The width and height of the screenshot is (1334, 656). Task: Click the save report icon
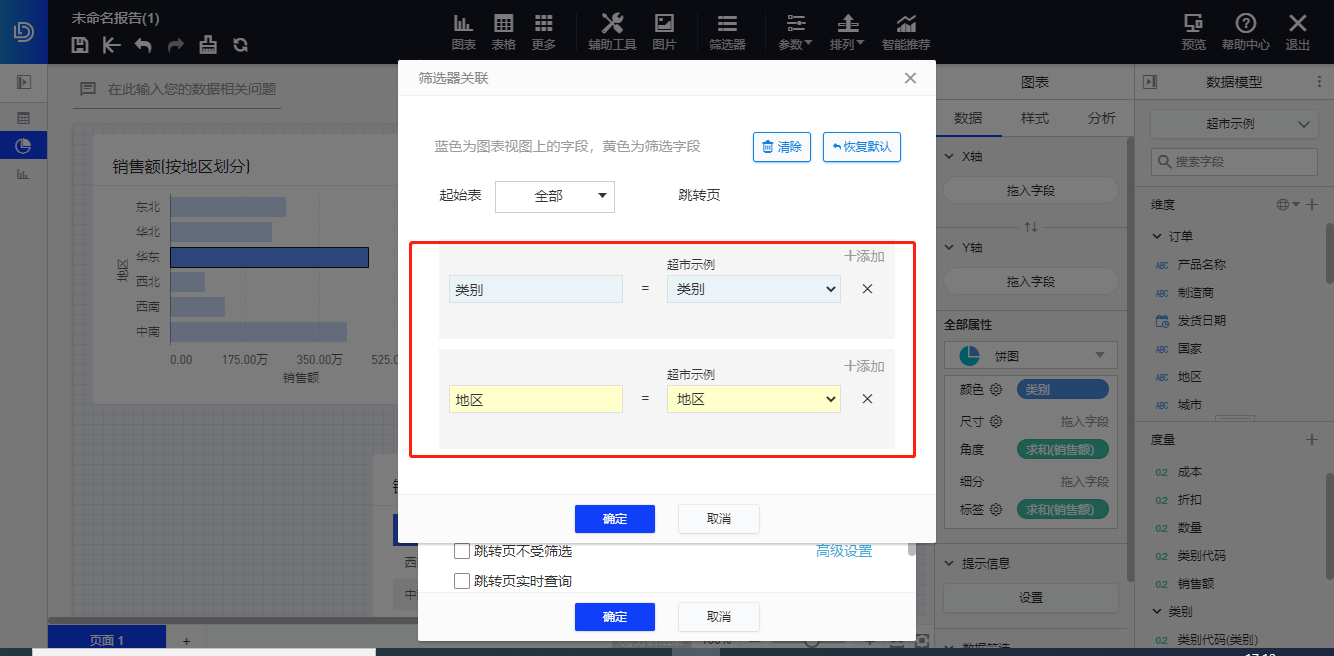(x=79, y=45)
